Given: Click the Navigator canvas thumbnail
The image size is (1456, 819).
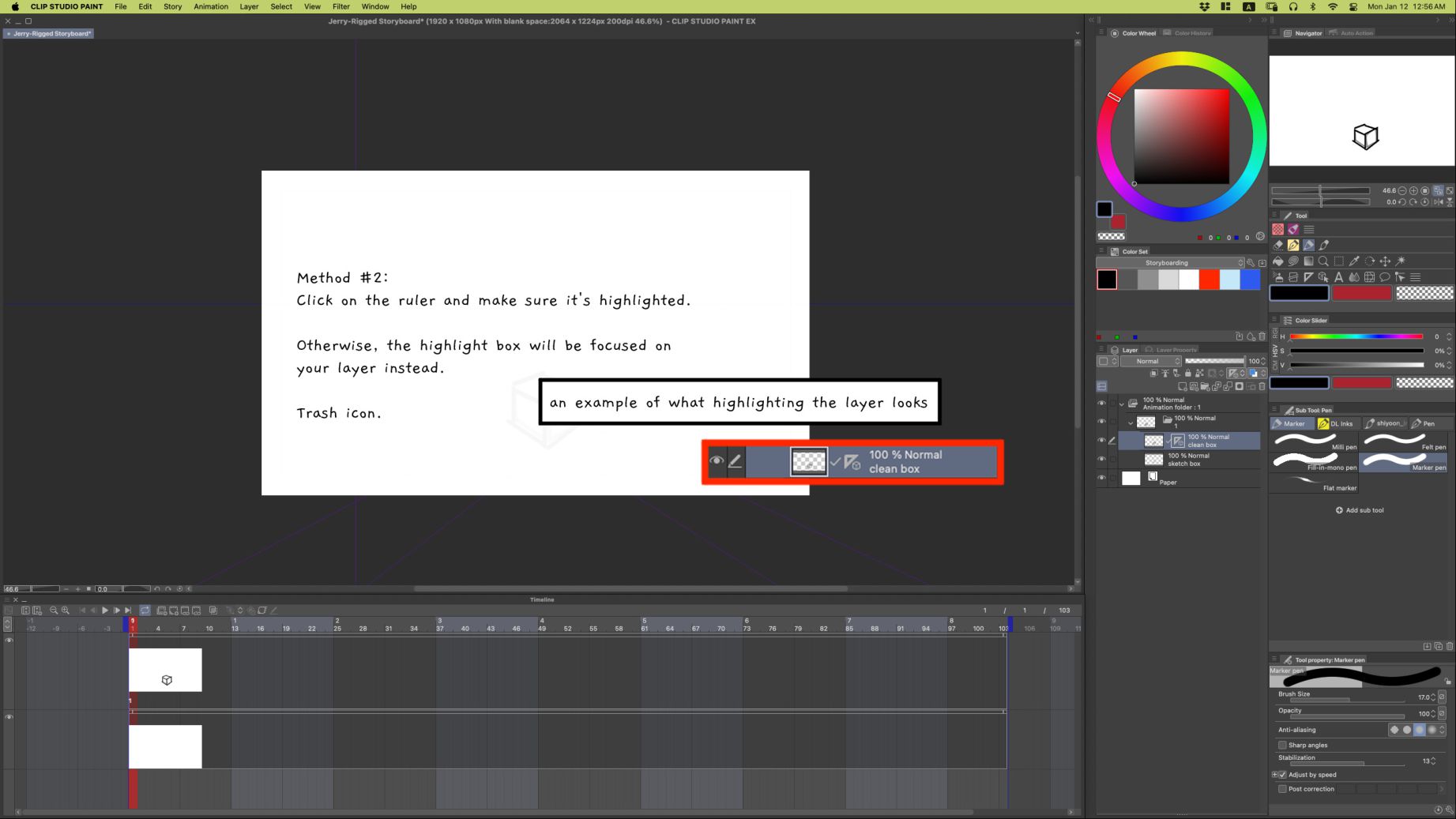Looking at the screenshot, I should pos(1361,111).
